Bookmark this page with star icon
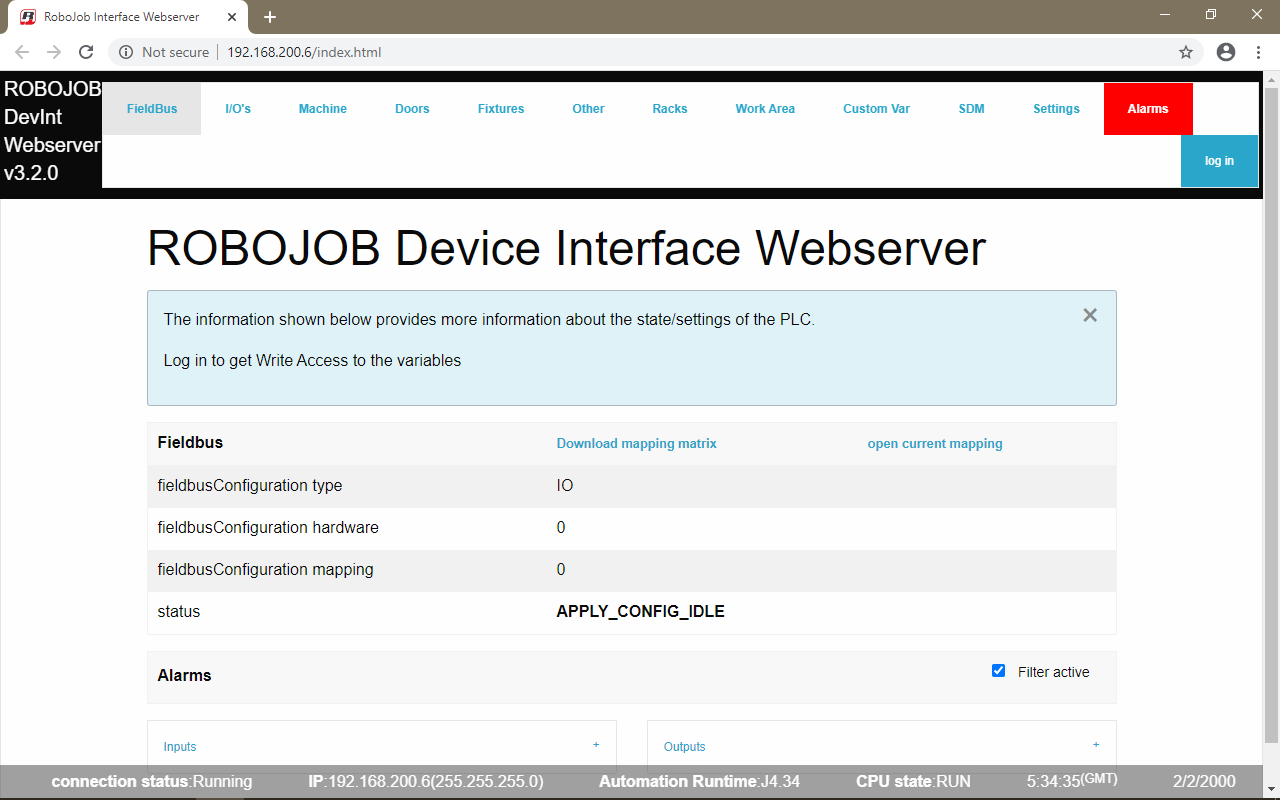 [1186, 52]
